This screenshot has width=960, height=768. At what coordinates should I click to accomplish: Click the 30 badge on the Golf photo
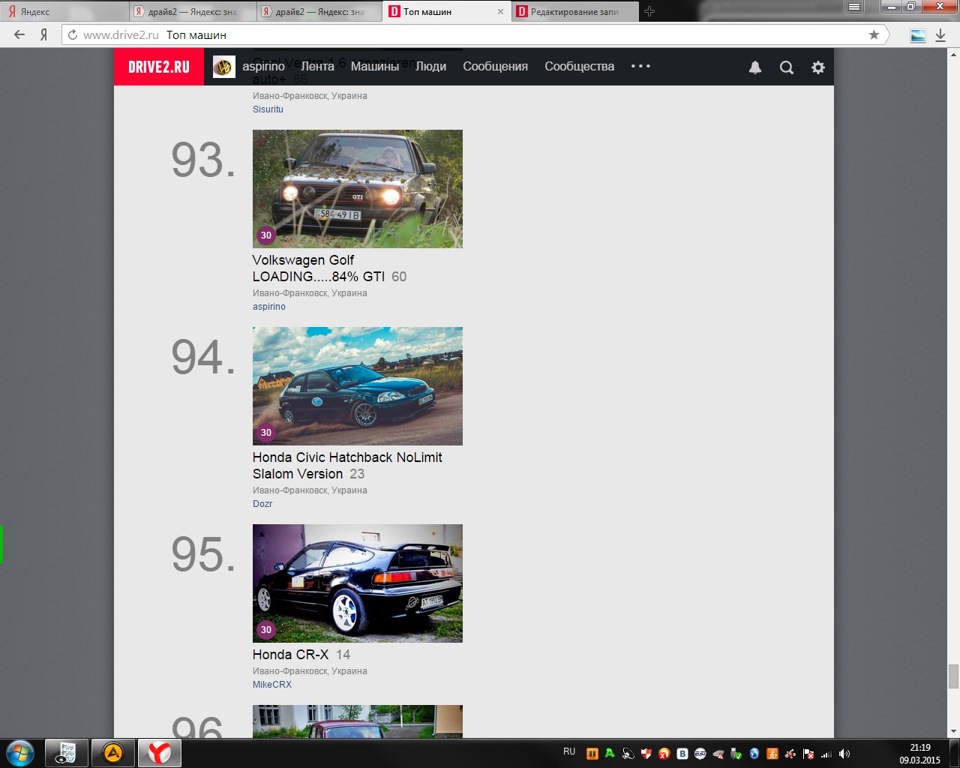click(266, 235)
